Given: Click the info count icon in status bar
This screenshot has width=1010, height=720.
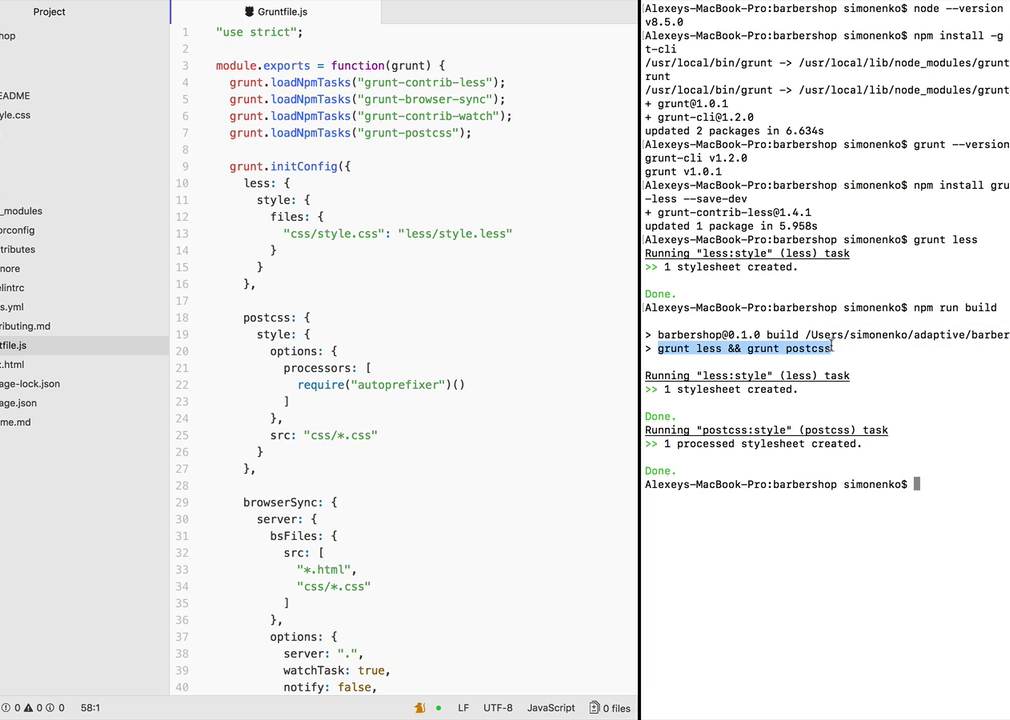Looking at the screenshot, I should (50, 708).
